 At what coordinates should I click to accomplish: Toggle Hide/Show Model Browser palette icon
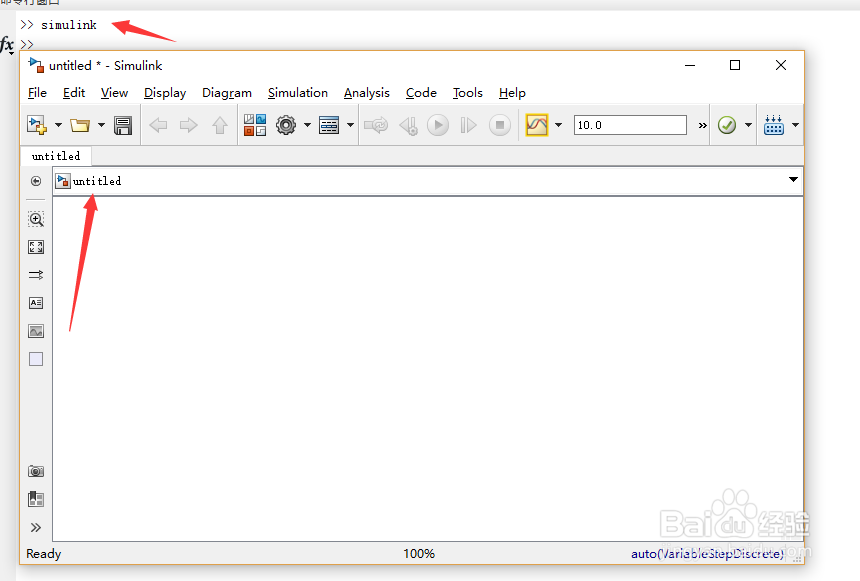pyautogui.click(x=36, y=181)
